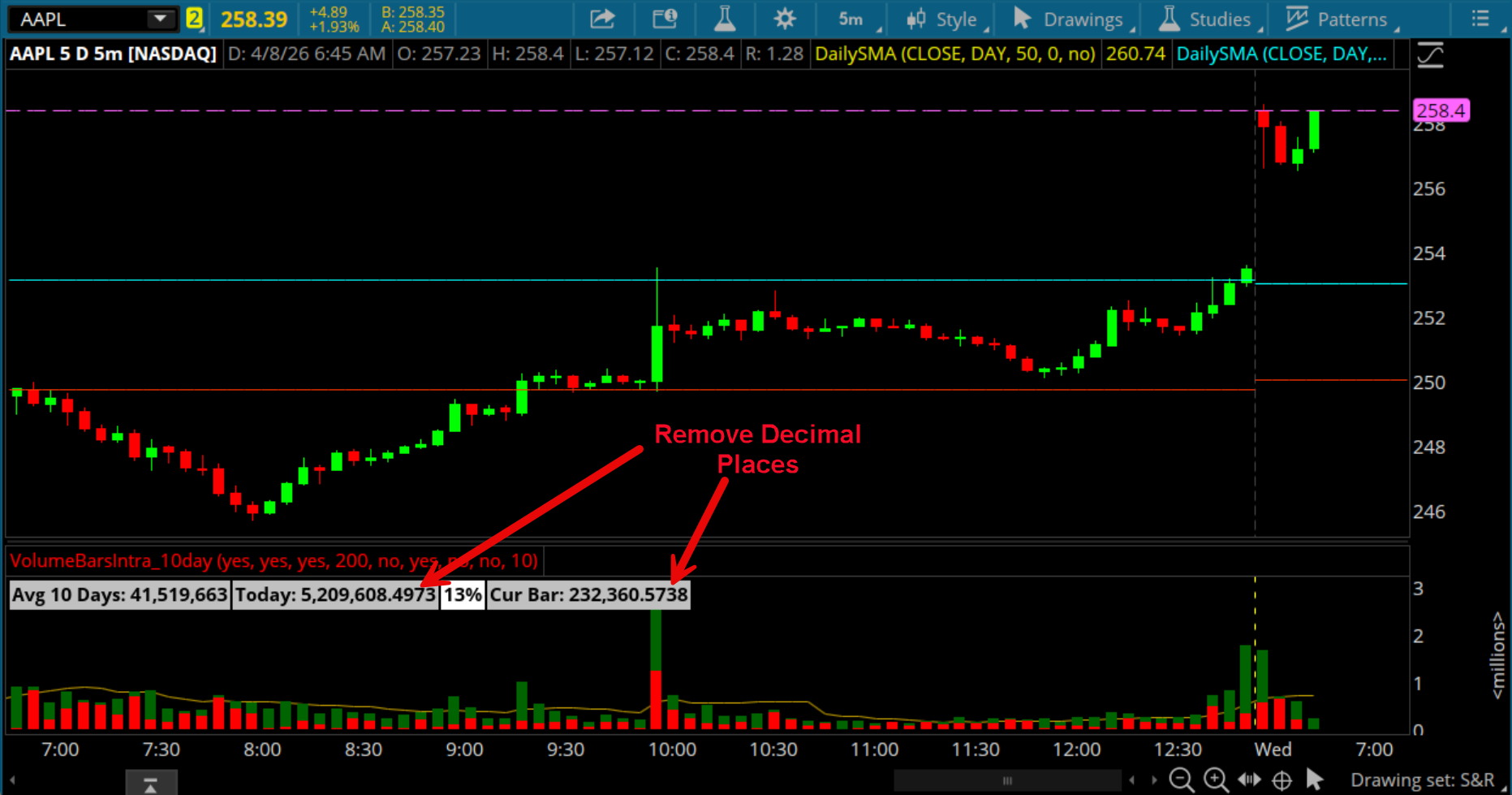Click the Avg 10 Days: 41,519,663 label
The image size is (1512, 795).
(x=119, y=594)
